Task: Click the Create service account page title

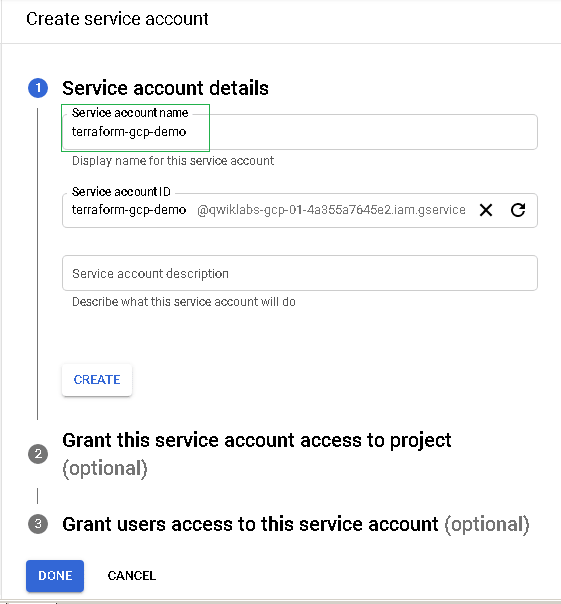Action: point(117,19)
